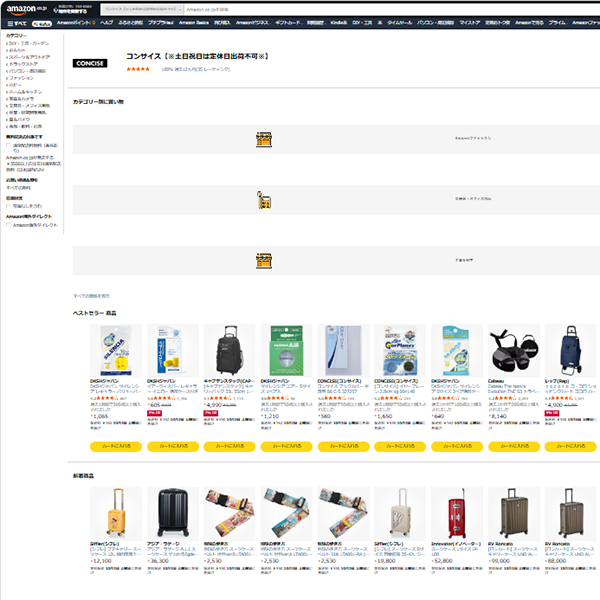Select ホーム&キッチン sidebar category
600x600 pixels.
(25, 92)
